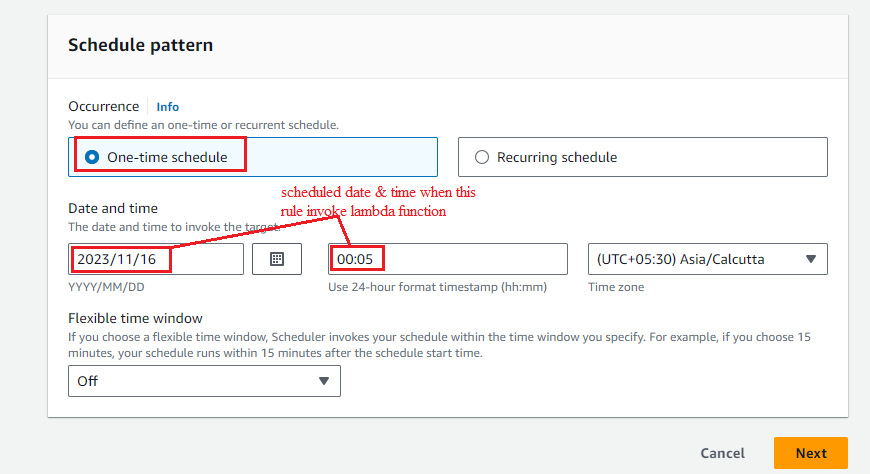Click the time field showing 00:05
870x474 pixels.
point(448,259)
